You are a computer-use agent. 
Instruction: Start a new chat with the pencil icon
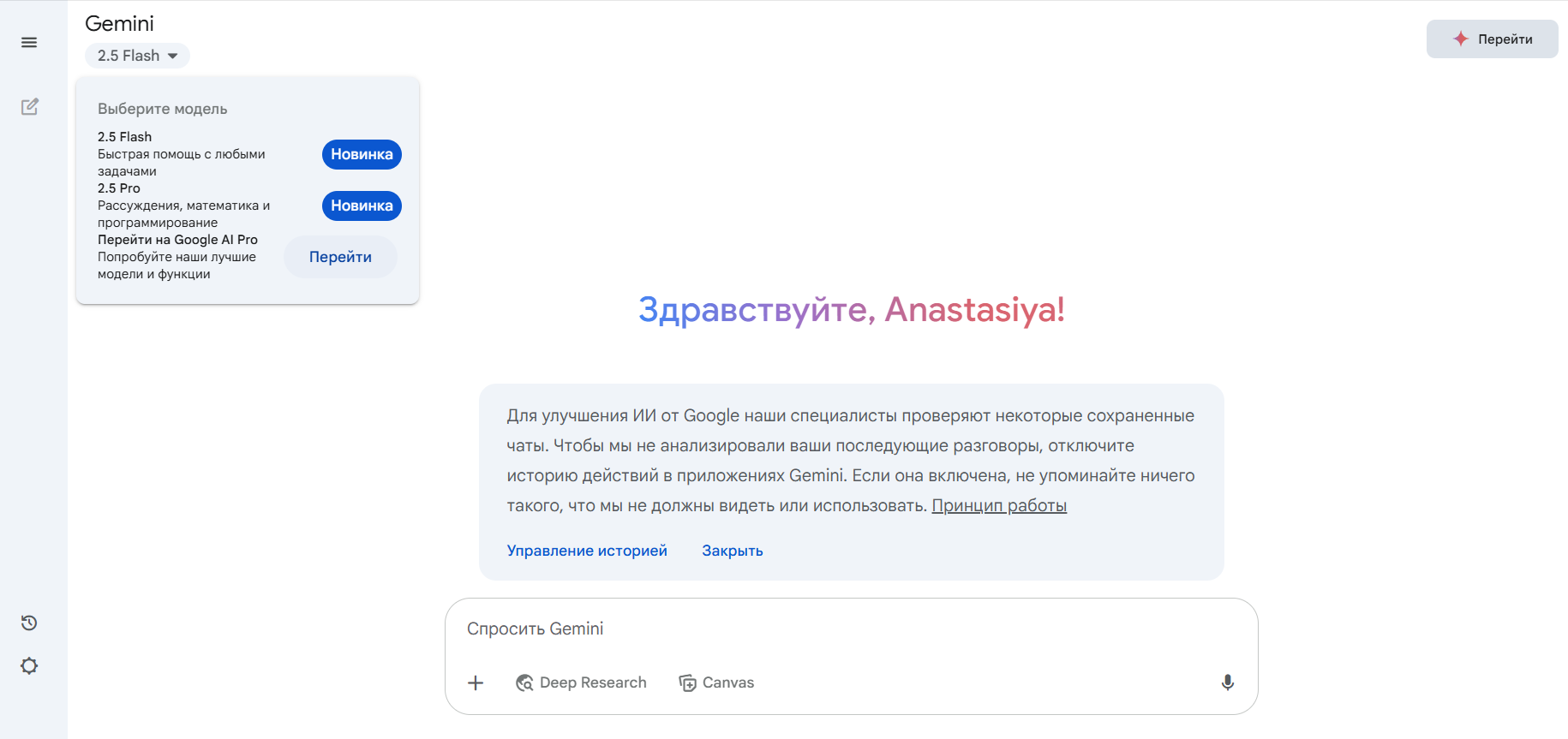(x=30, y=107)
